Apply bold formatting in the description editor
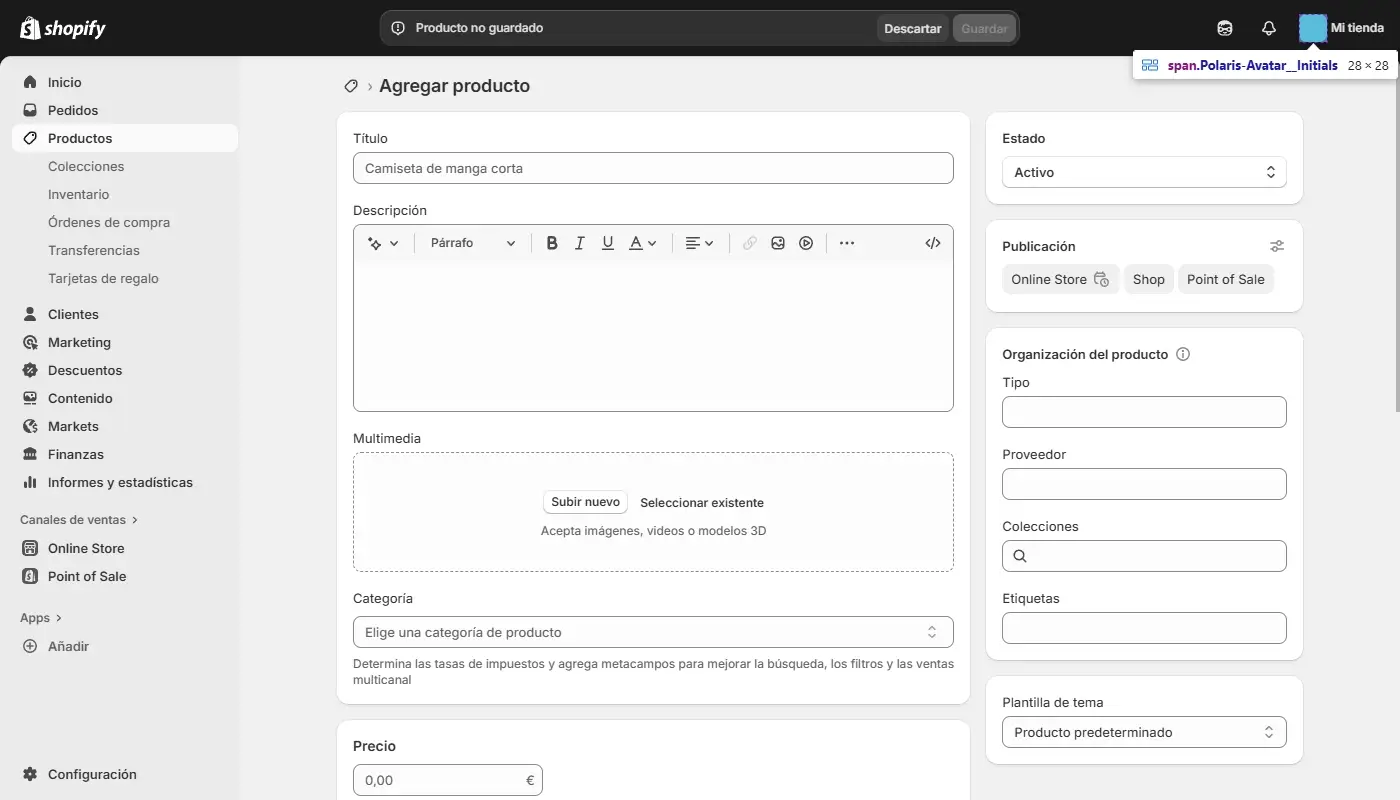 (552, 242)
